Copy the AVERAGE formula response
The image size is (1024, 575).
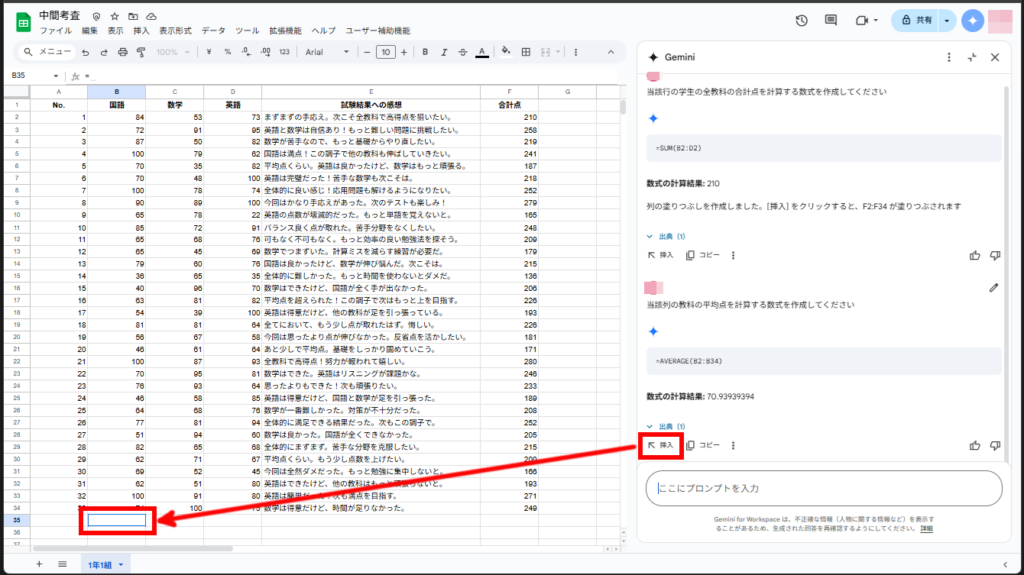(703, 446)
